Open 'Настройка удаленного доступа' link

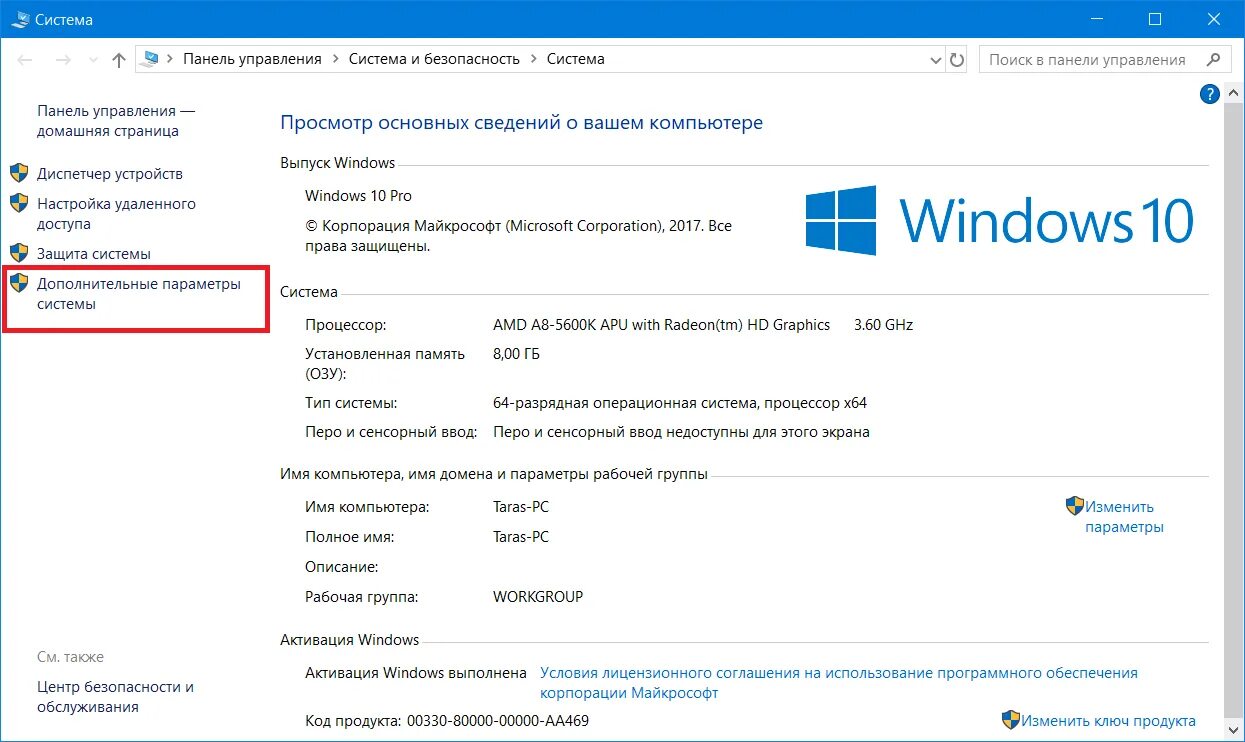(x=116, y=214)
